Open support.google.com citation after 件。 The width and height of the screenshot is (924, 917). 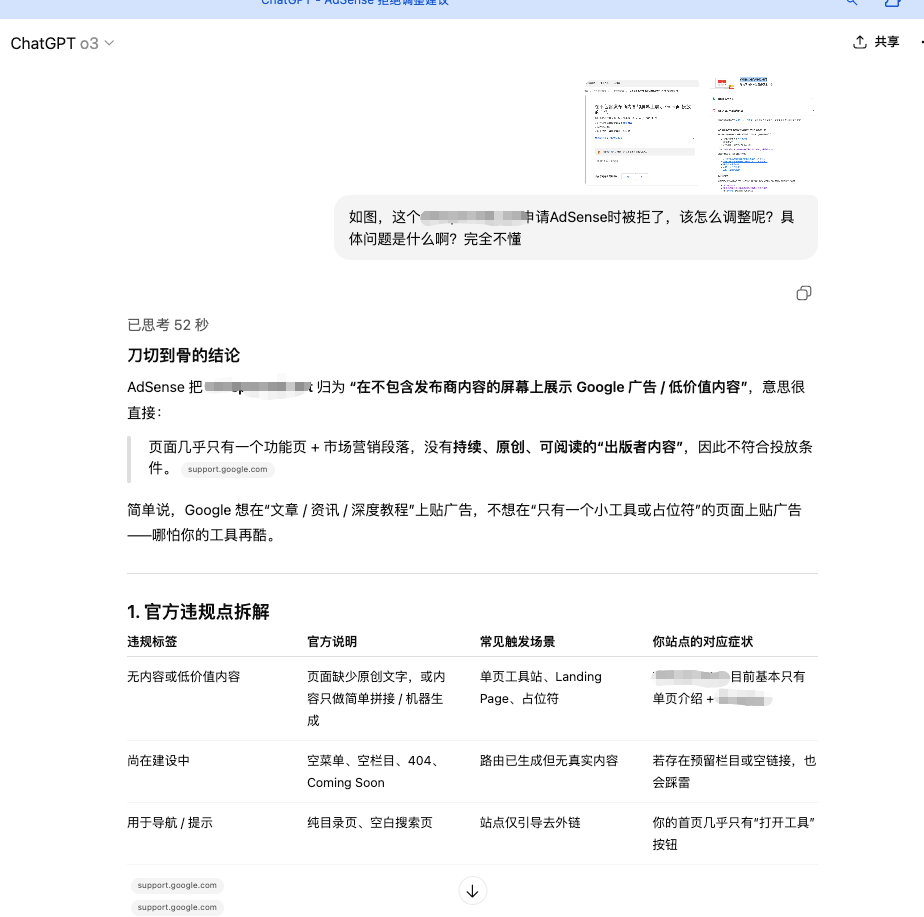[227, 469]
